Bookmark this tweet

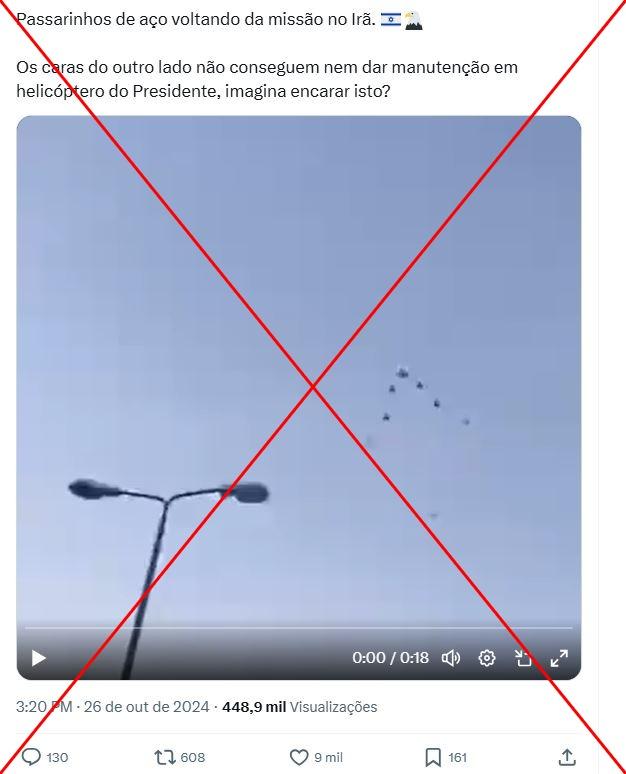coord(433,757)
